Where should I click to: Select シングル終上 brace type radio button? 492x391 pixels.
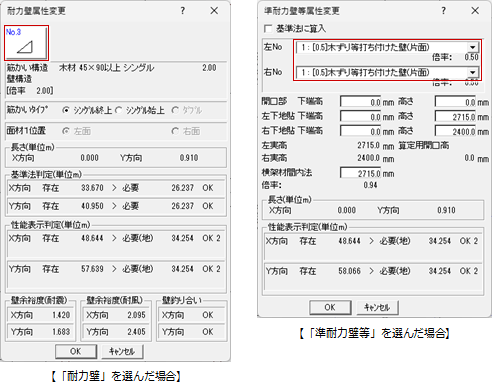coord(66,110)
